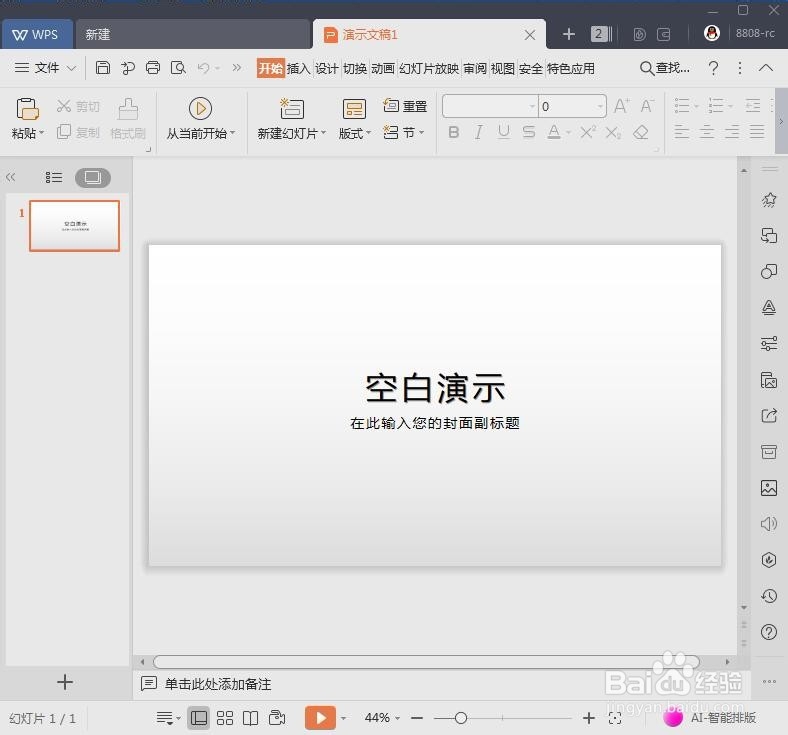Open the settings sliders icon in right sidebar

coord(769,344)
